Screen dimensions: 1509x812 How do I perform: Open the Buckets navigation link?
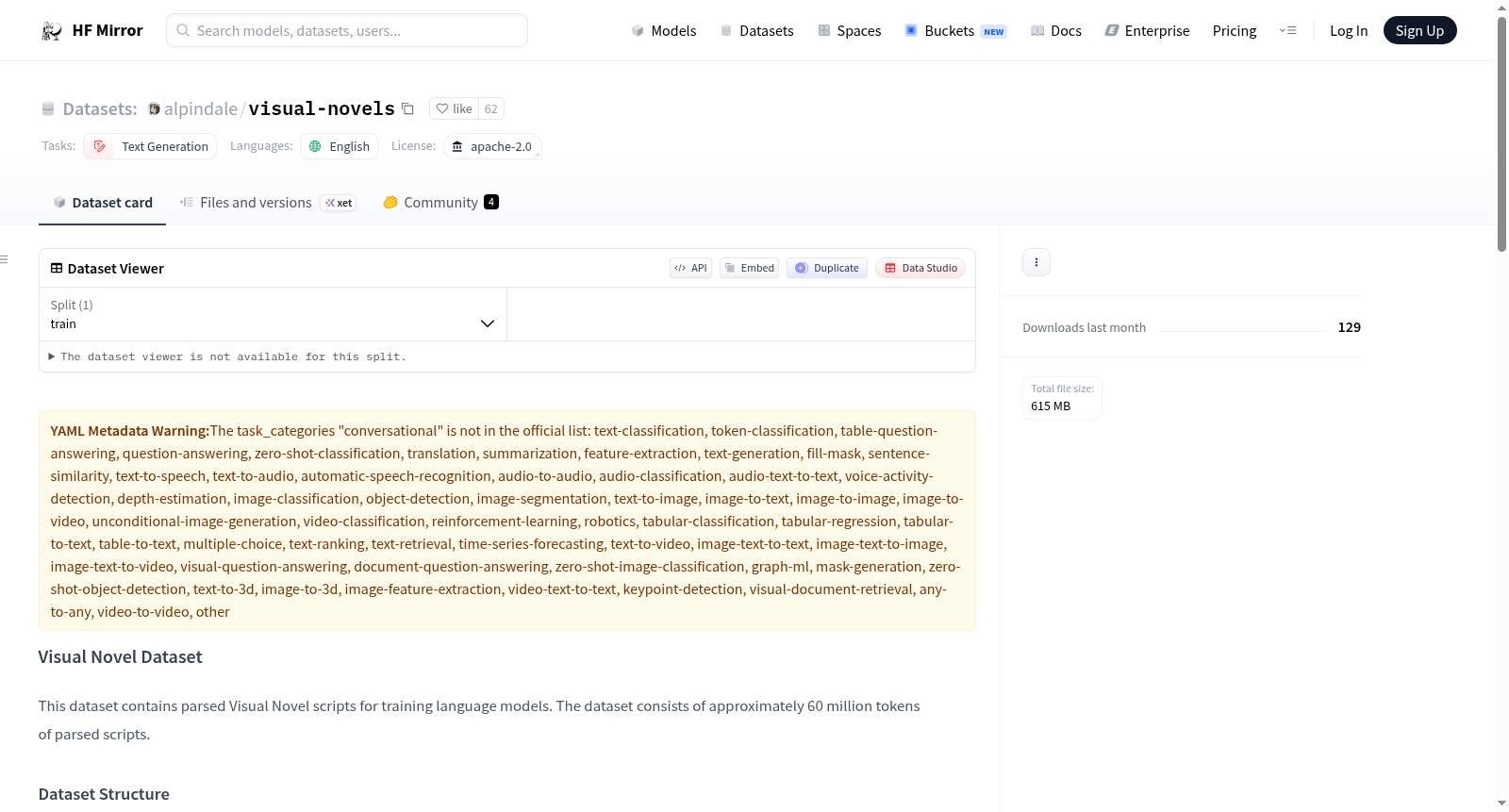954,30
